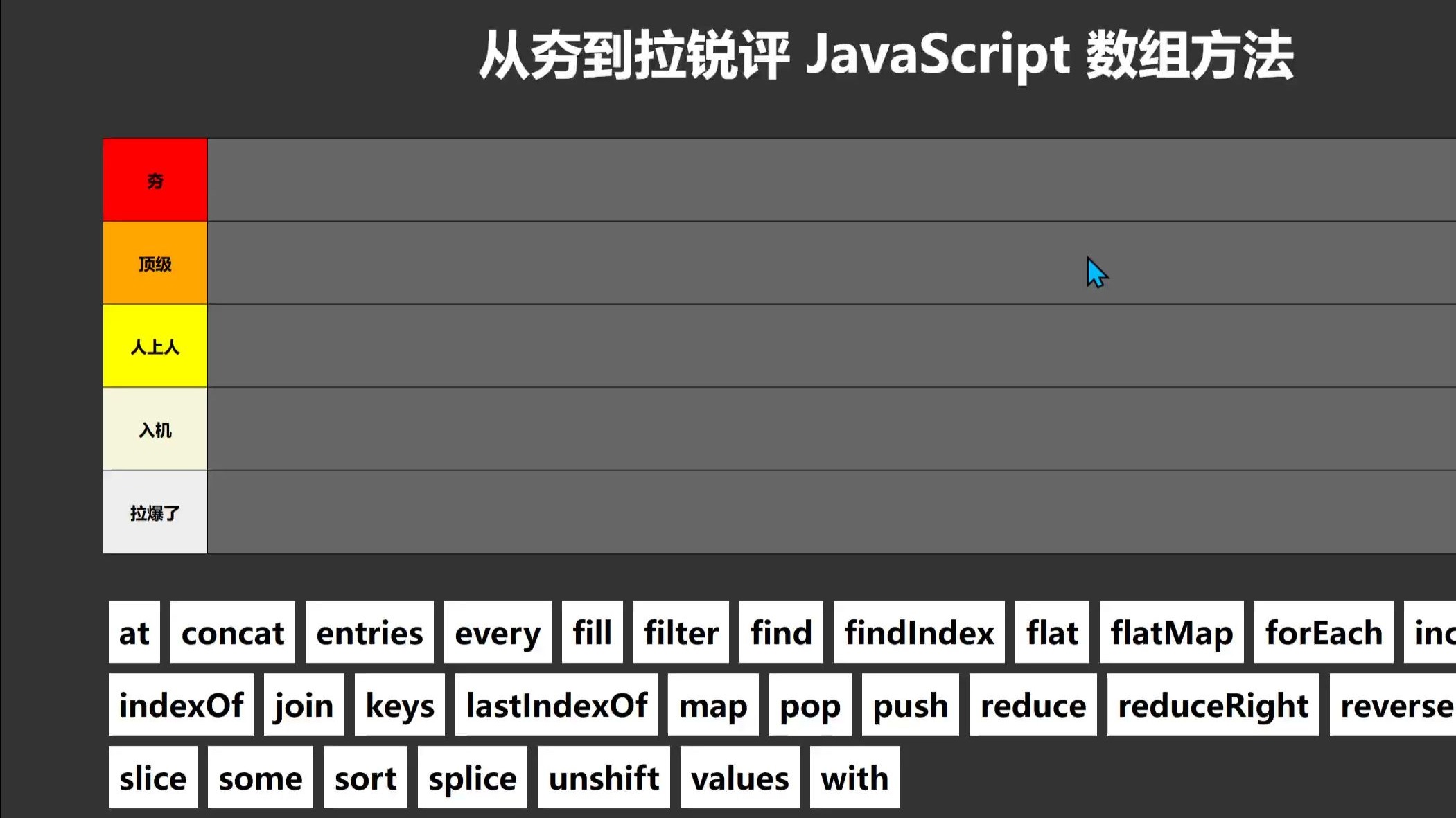Click the 'map' method card
The width and height of the screenshot is (1456, 818).
click(x=712, y=705)
